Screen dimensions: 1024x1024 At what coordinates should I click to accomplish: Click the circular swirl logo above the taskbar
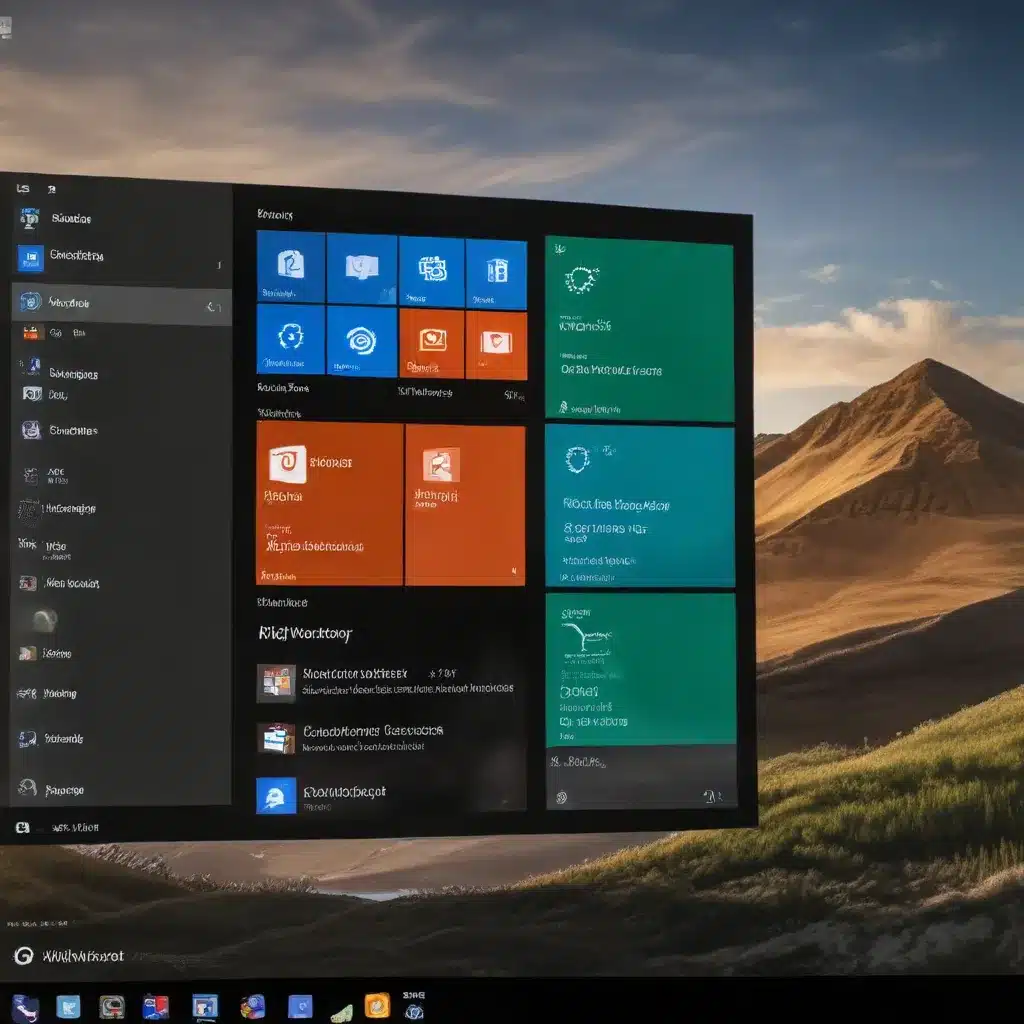click(x=24, y=955)
